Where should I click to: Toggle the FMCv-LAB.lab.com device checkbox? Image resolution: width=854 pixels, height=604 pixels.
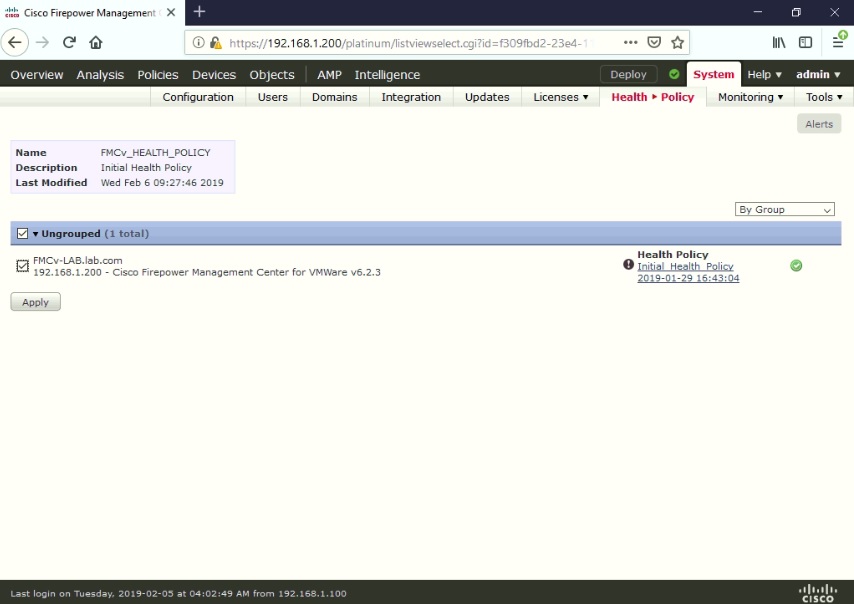click(x=22, y=266)
